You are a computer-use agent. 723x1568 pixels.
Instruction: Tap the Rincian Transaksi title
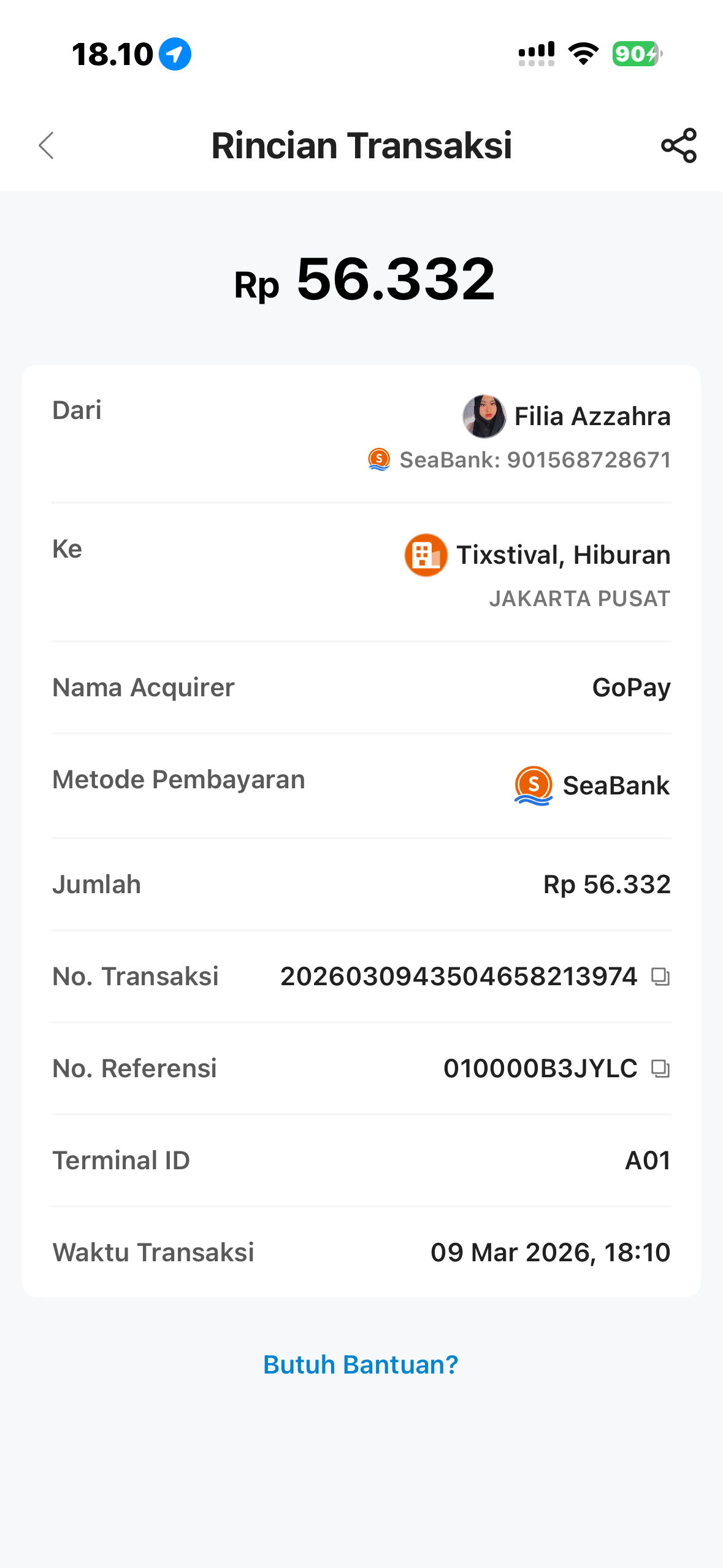tap(361, 146)
